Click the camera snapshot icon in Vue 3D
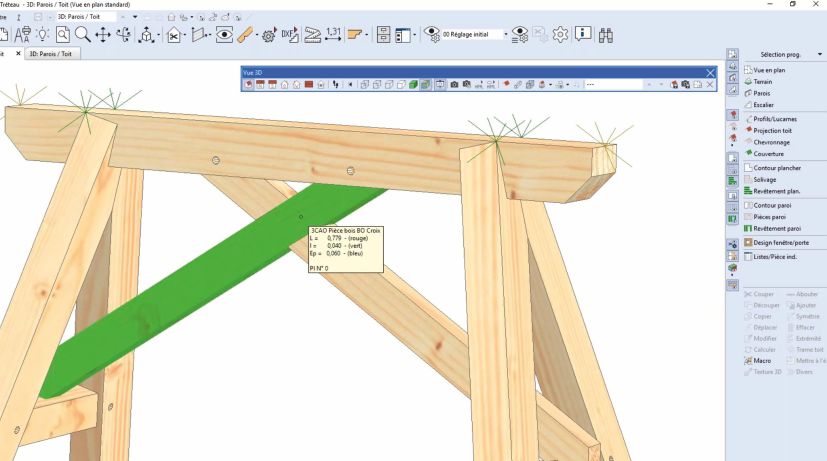Image resolution: width=827 pixels, height=461 pixels. point(453,85)
